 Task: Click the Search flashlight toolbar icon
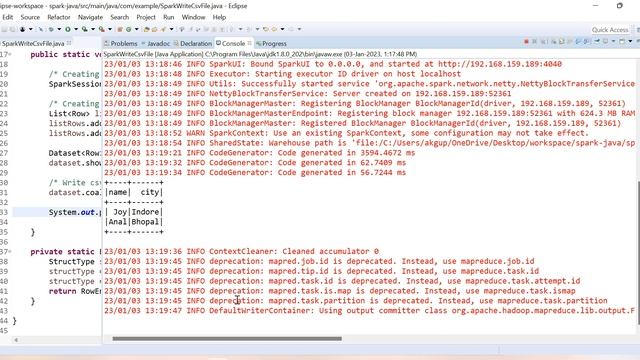pos(163,29)
